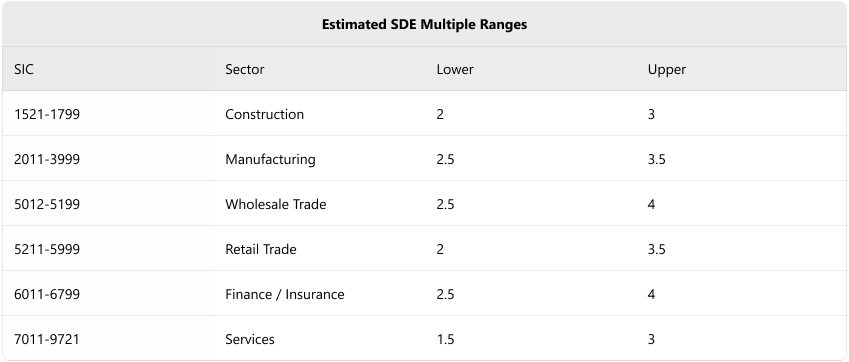
Task: Select the SIC column header
Action: pos(23,69)
